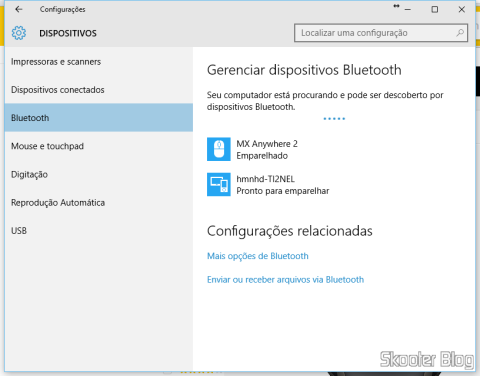Click Pronto para emparelhar status text

tap(283, 191)
